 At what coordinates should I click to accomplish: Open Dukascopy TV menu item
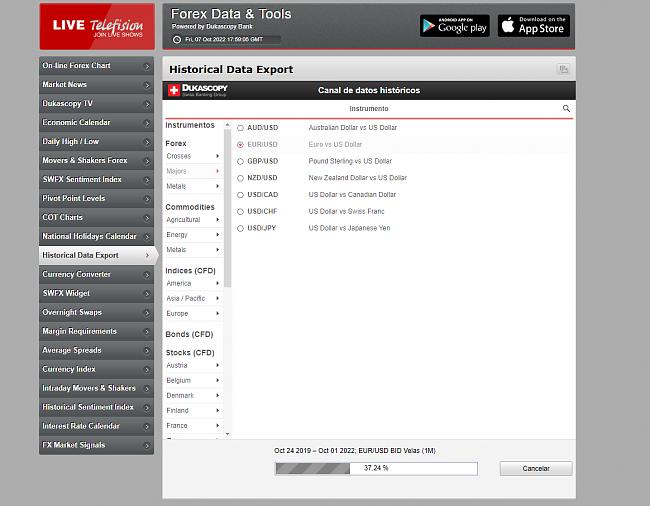pyautogui.click(x=97, y=104)
